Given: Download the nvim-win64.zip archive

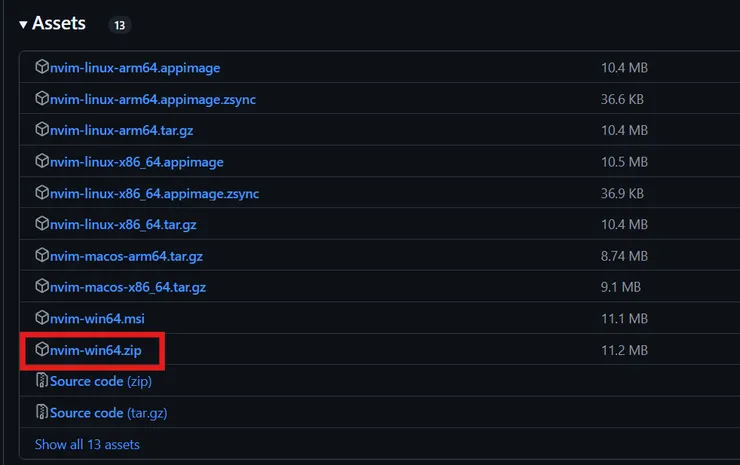Looking at the screenshot, I should [96, 350].
